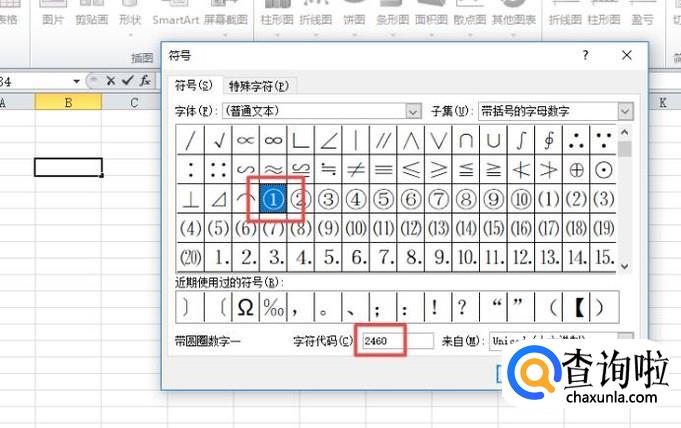Choose the parenthesized (9) symbol

pos(328,228)
